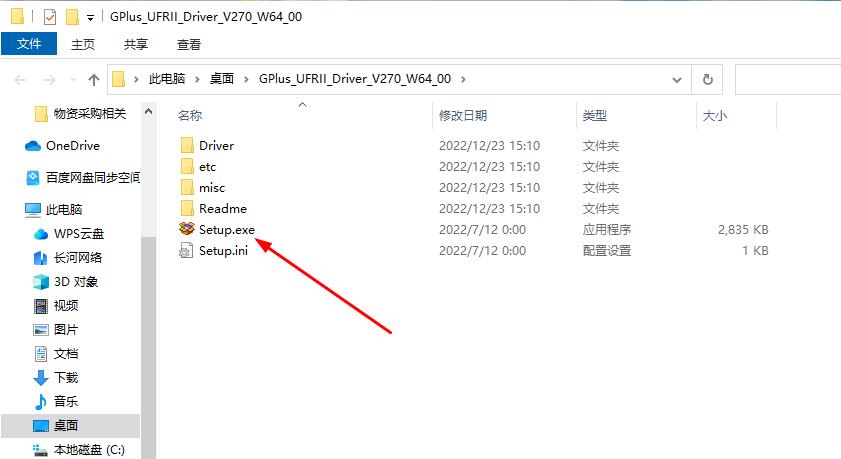This screenshot has width=841, height=459.
Task: Open the 下载 downloads folder
Action: pos(56,377)
